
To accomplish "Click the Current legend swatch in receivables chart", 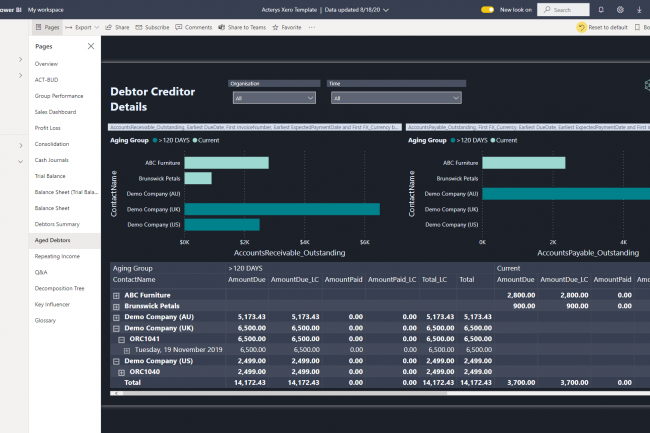I will [195, 140].
